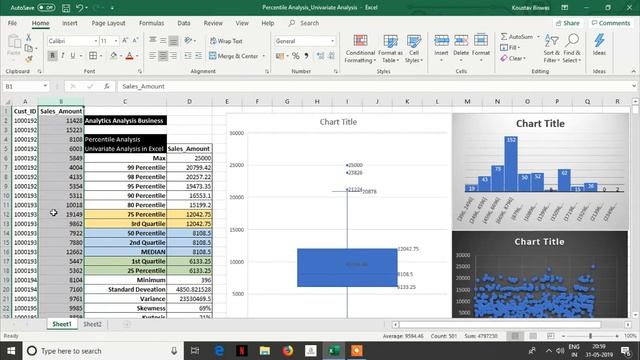Image resolution: width=640 pixels, height=360 pixels.
Task: Toggle Bold formatting
Action: (x=52, y=56)
